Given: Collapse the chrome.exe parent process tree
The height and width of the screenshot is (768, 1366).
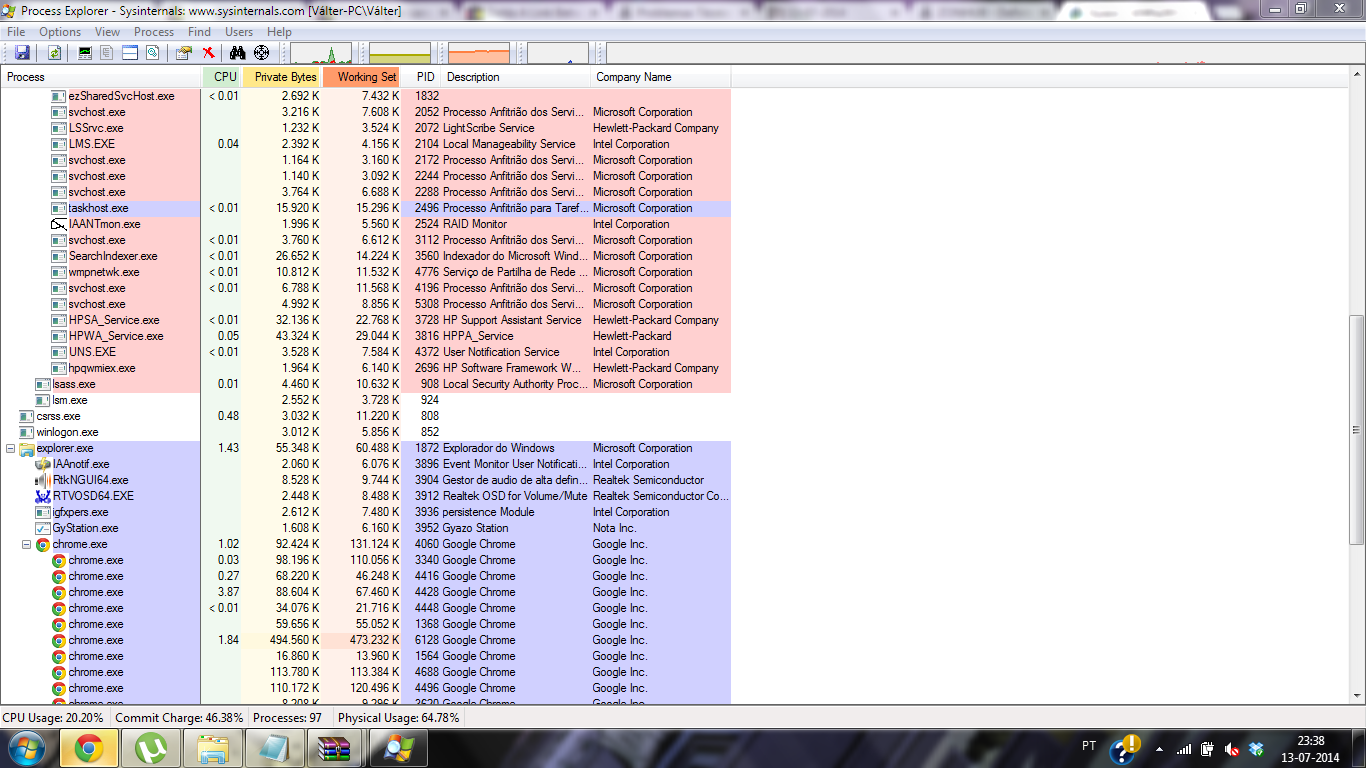Looking at the screenshot, I should click(x=27, y=544).
